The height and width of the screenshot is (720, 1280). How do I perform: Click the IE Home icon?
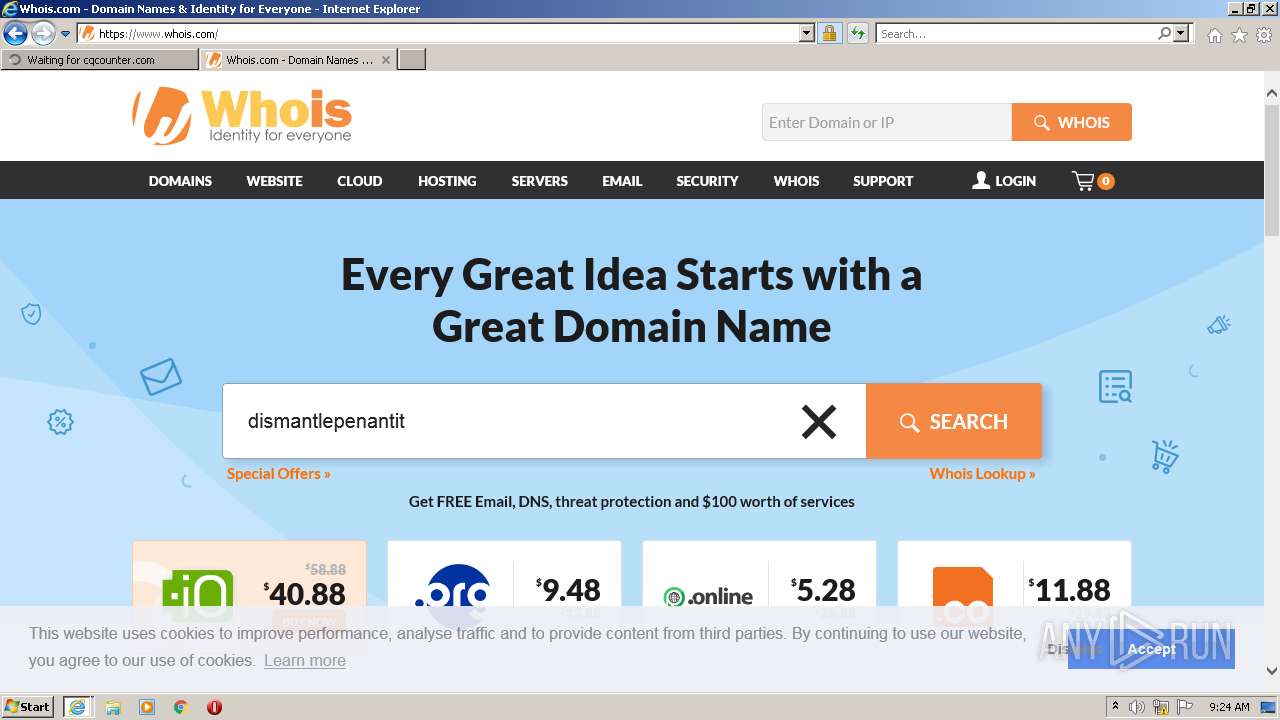1214,35
